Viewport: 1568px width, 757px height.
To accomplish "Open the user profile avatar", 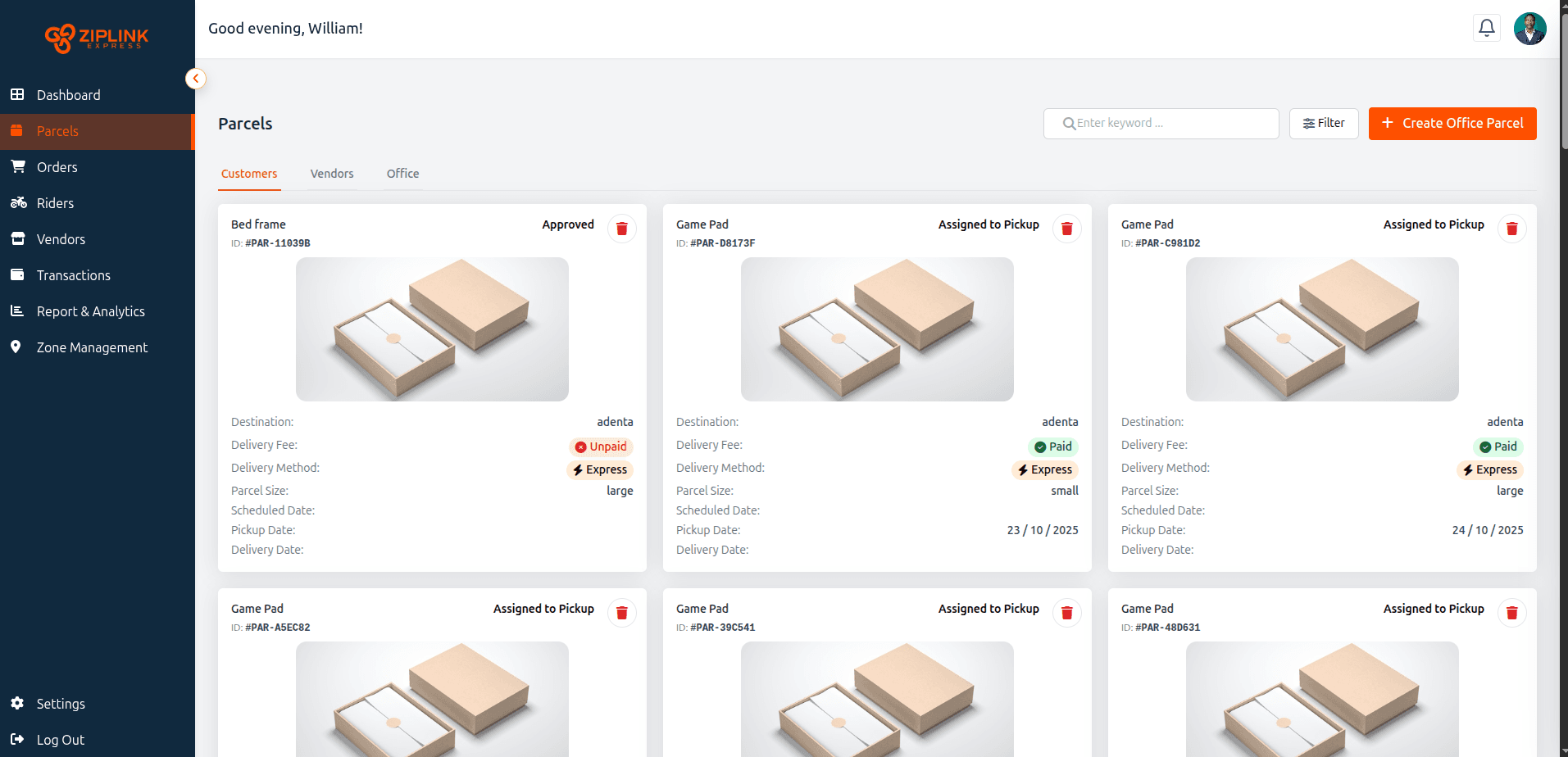I will [x=1529, y=29].
